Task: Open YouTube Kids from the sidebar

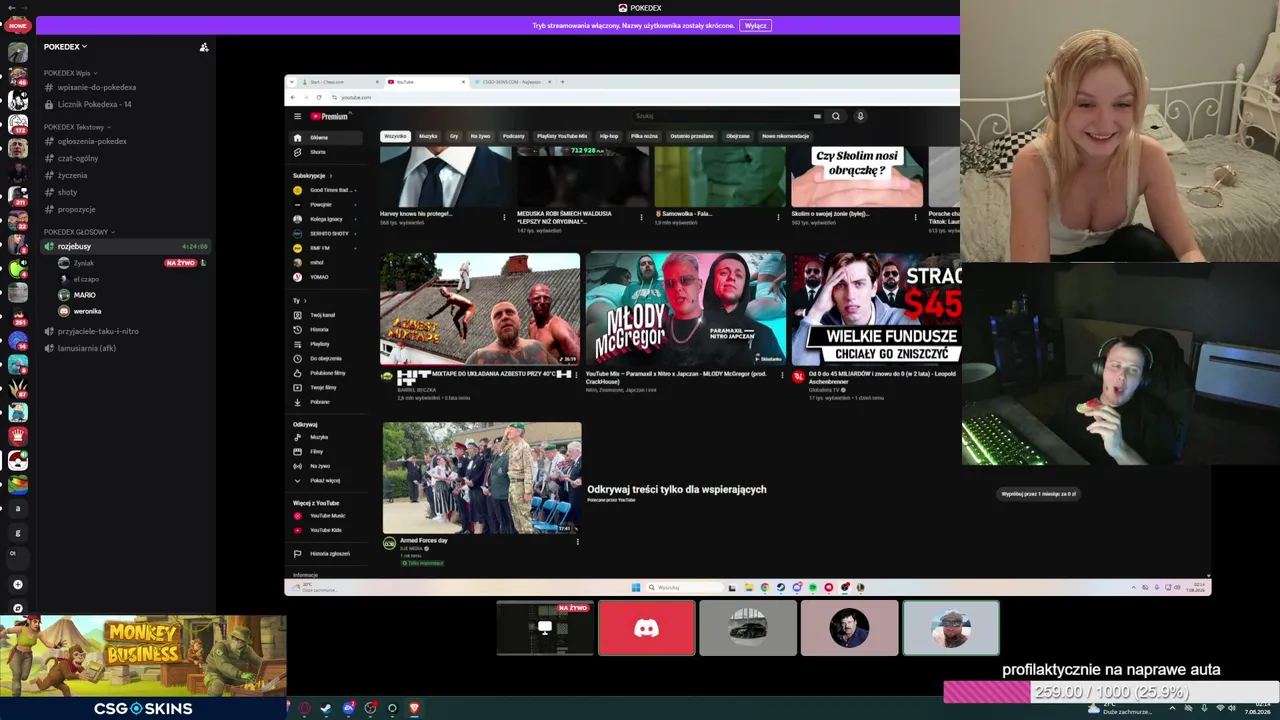Action: [x=326, y=530]
